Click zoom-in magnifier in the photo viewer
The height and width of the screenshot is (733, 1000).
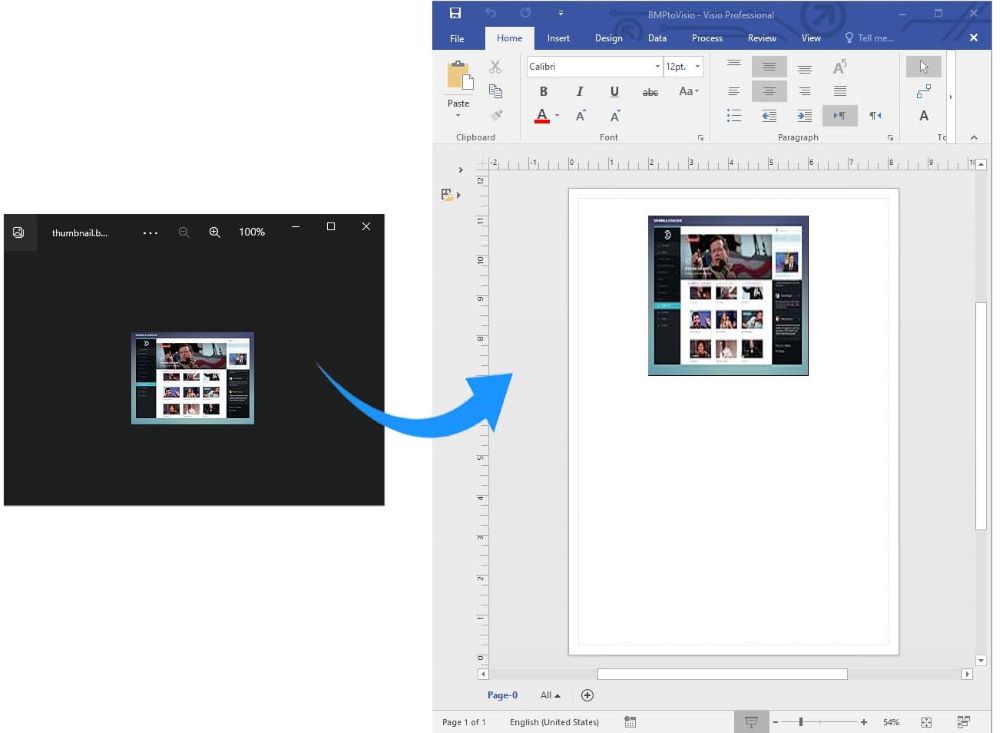coord(214,232)
